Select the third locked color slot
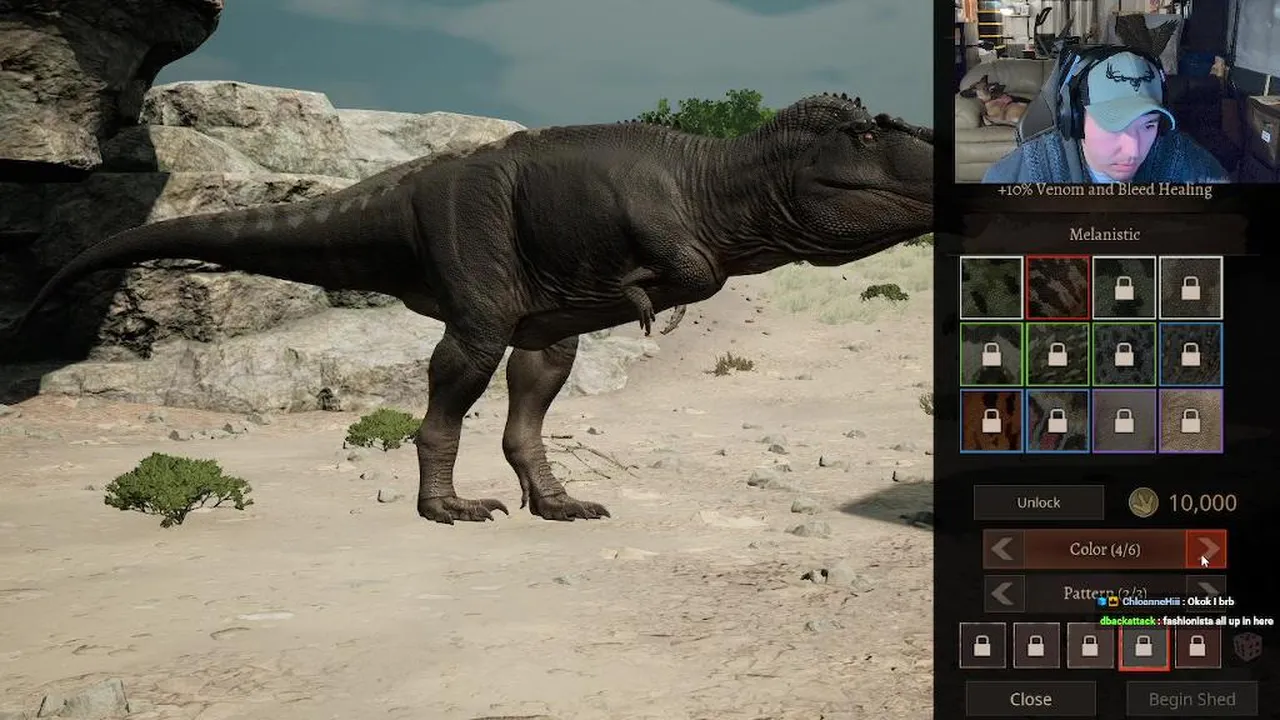The height and width of the screenshot is (720, 1280). (1090, 646)
